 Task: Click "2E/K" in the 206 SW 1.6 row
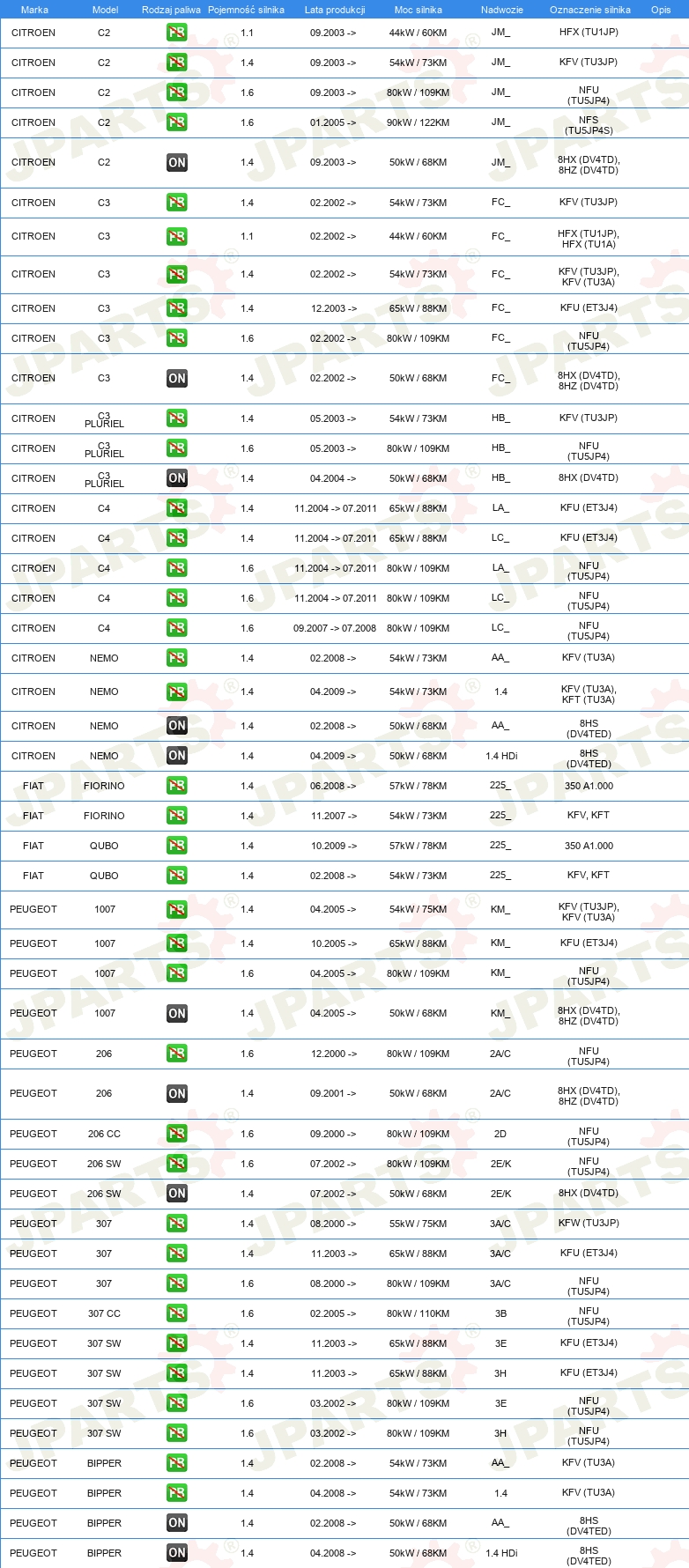[500, 1164]
